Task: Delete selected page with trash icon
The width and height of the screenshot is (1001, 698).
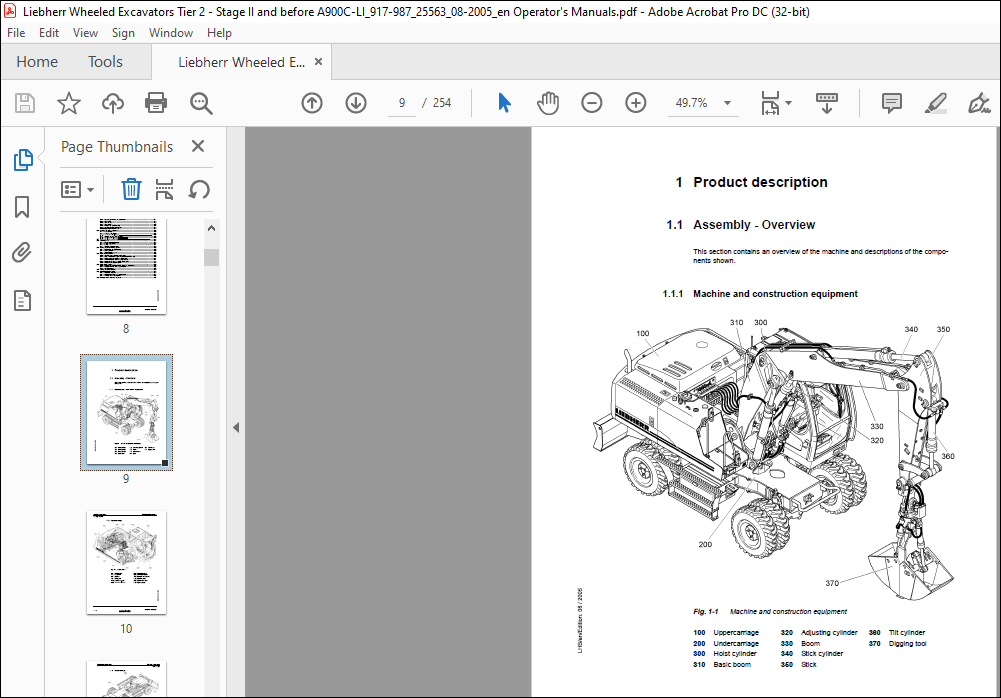Action: click(131, 189)
